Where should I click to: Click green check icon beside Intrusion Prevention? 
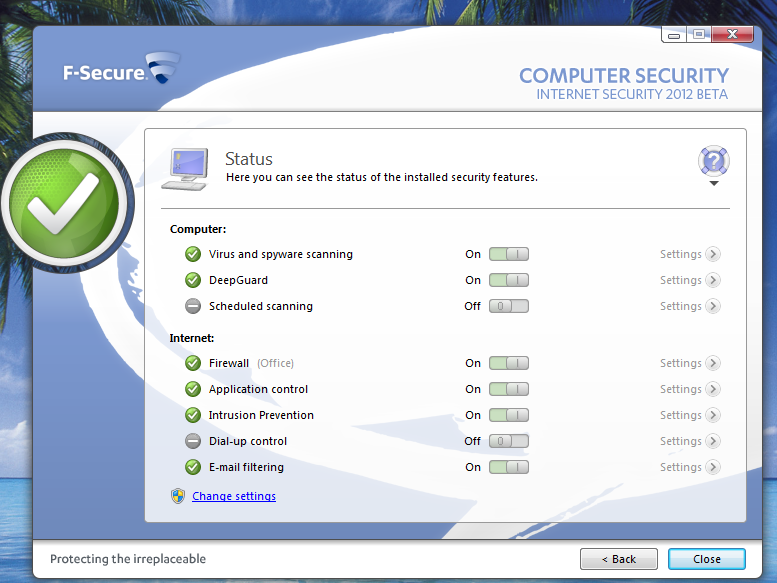193,415
